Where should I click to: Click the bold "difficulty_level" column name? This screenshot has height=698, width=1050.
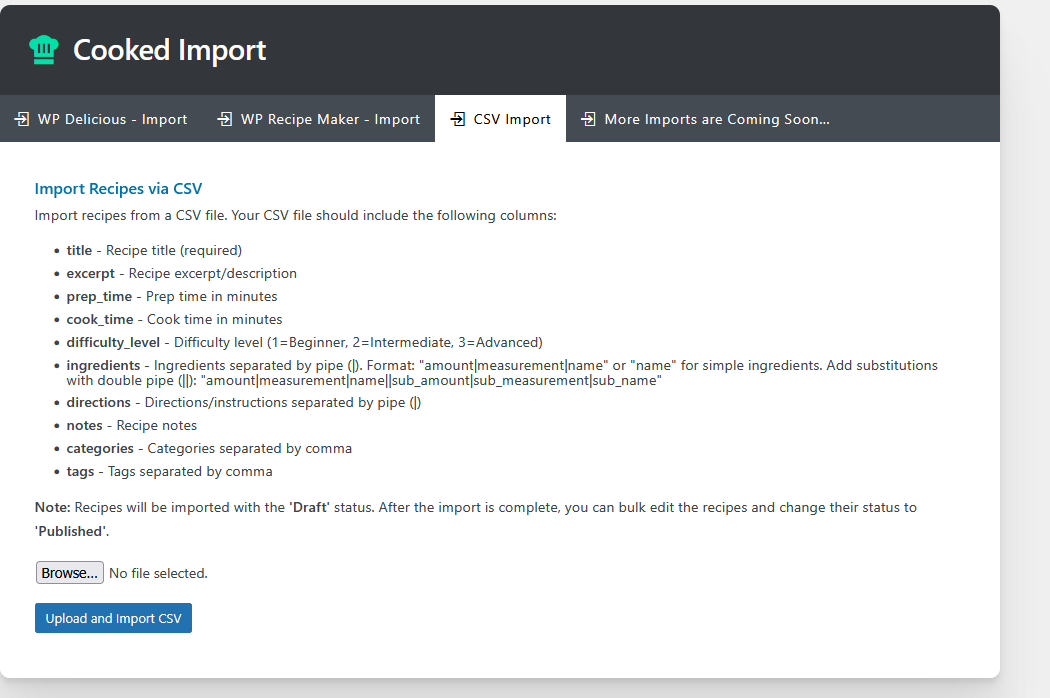click(x=113, y=342)
